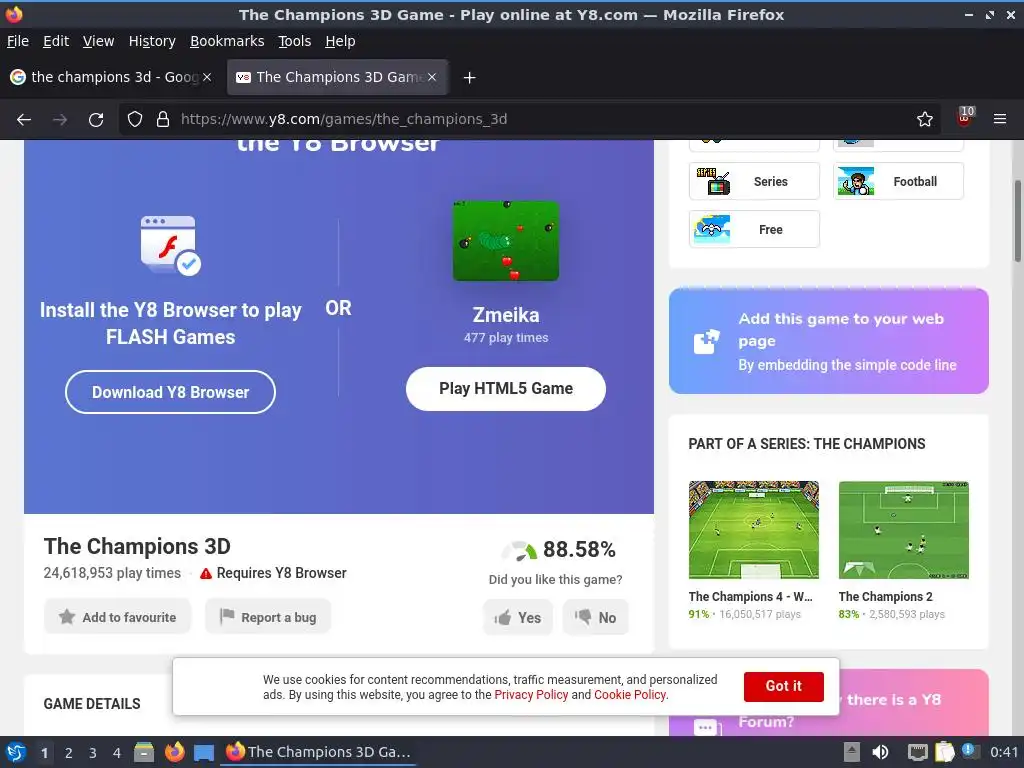Image resolution: width=1024 pixels, height=768 pixels.
Task: Click the red warning triangle icon
Action: [x=206, y=573]
